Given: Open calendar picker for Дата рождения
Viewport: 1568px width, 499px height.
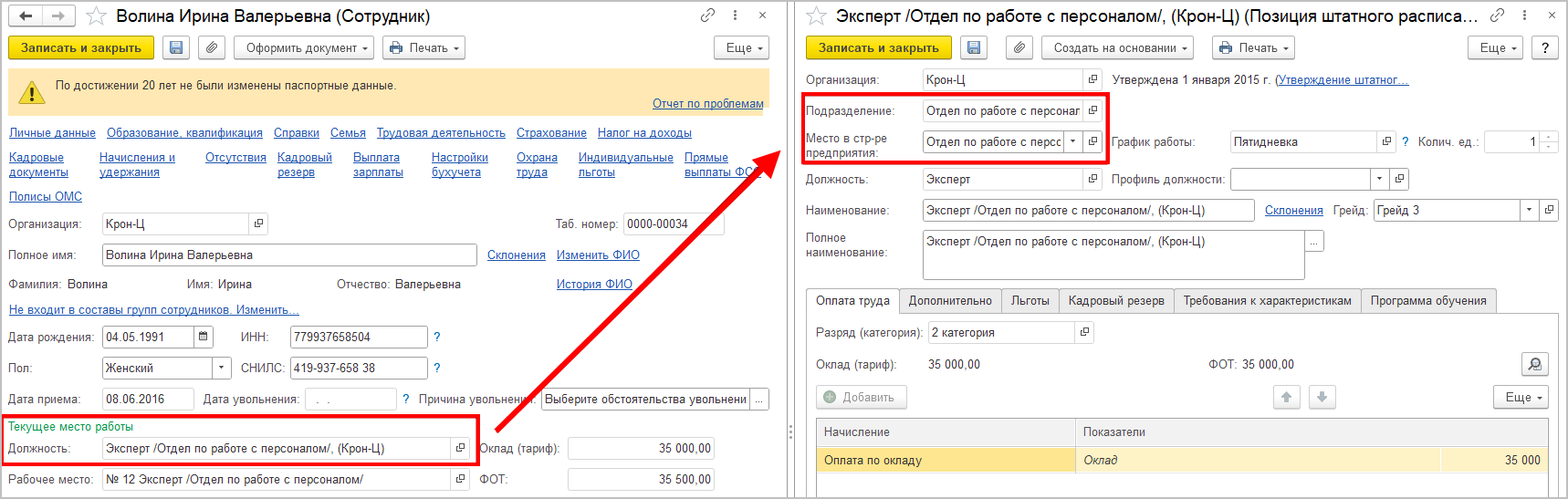Looking at the screenshot, I should coord(204,337).
